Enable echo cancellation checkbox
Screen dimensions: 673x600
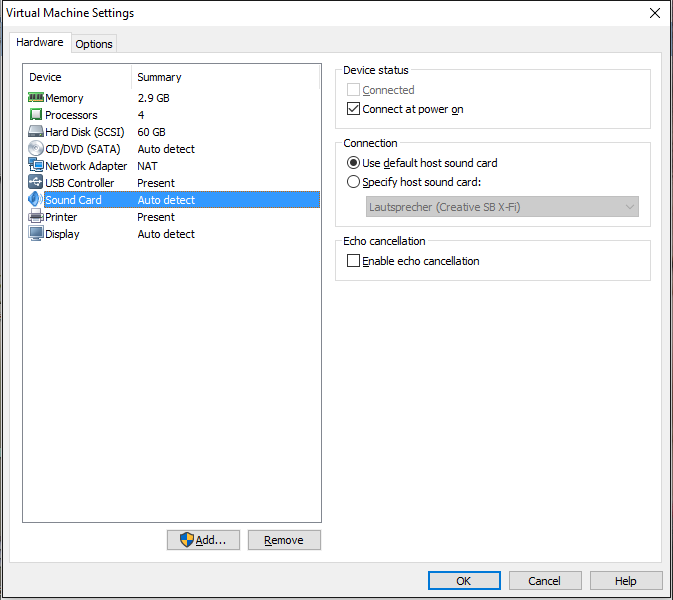pyautogui.click(x=353, y=261)
